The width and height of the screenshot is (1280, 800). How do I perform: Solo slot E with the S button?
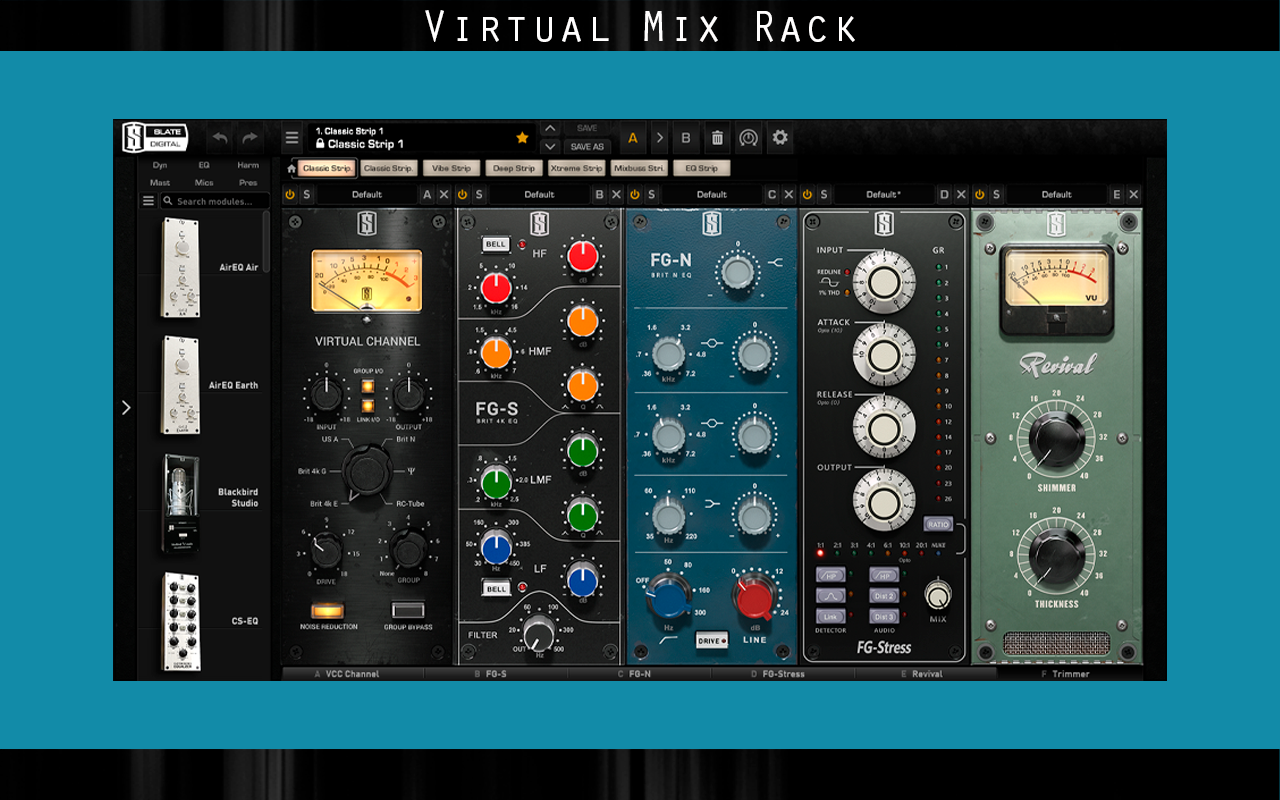[996, 194]
